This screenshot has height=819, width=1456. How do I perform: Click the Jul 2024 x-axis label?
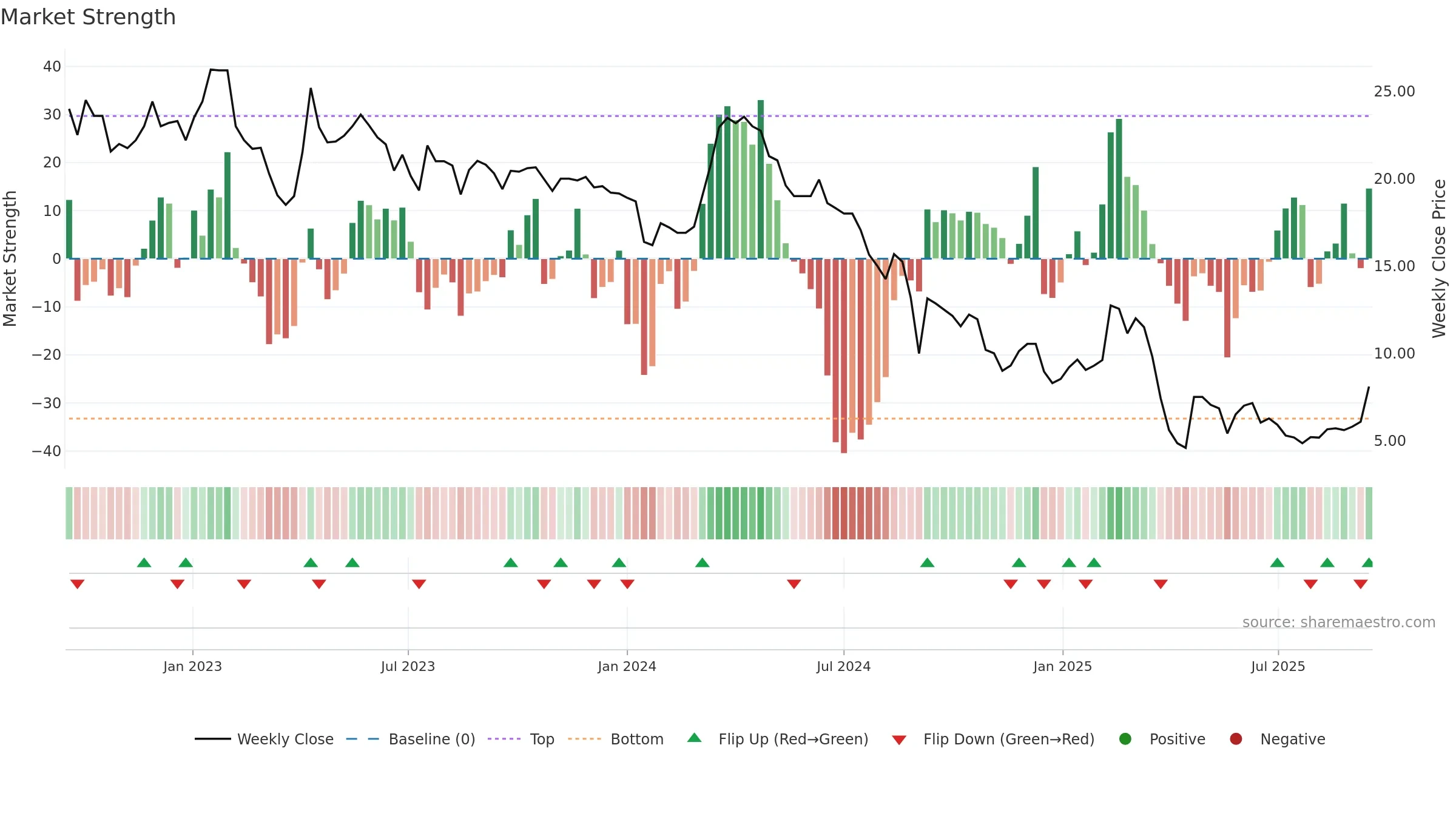[x=843, y=667]
